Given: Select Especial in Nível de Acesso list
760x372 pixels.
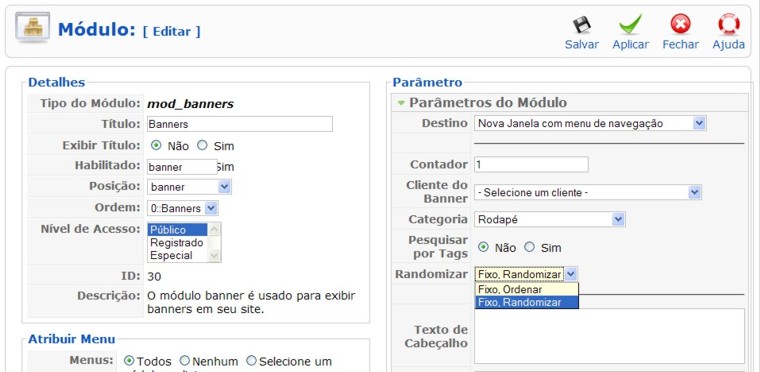Looking at the screenshot, I should click(178, 255).
